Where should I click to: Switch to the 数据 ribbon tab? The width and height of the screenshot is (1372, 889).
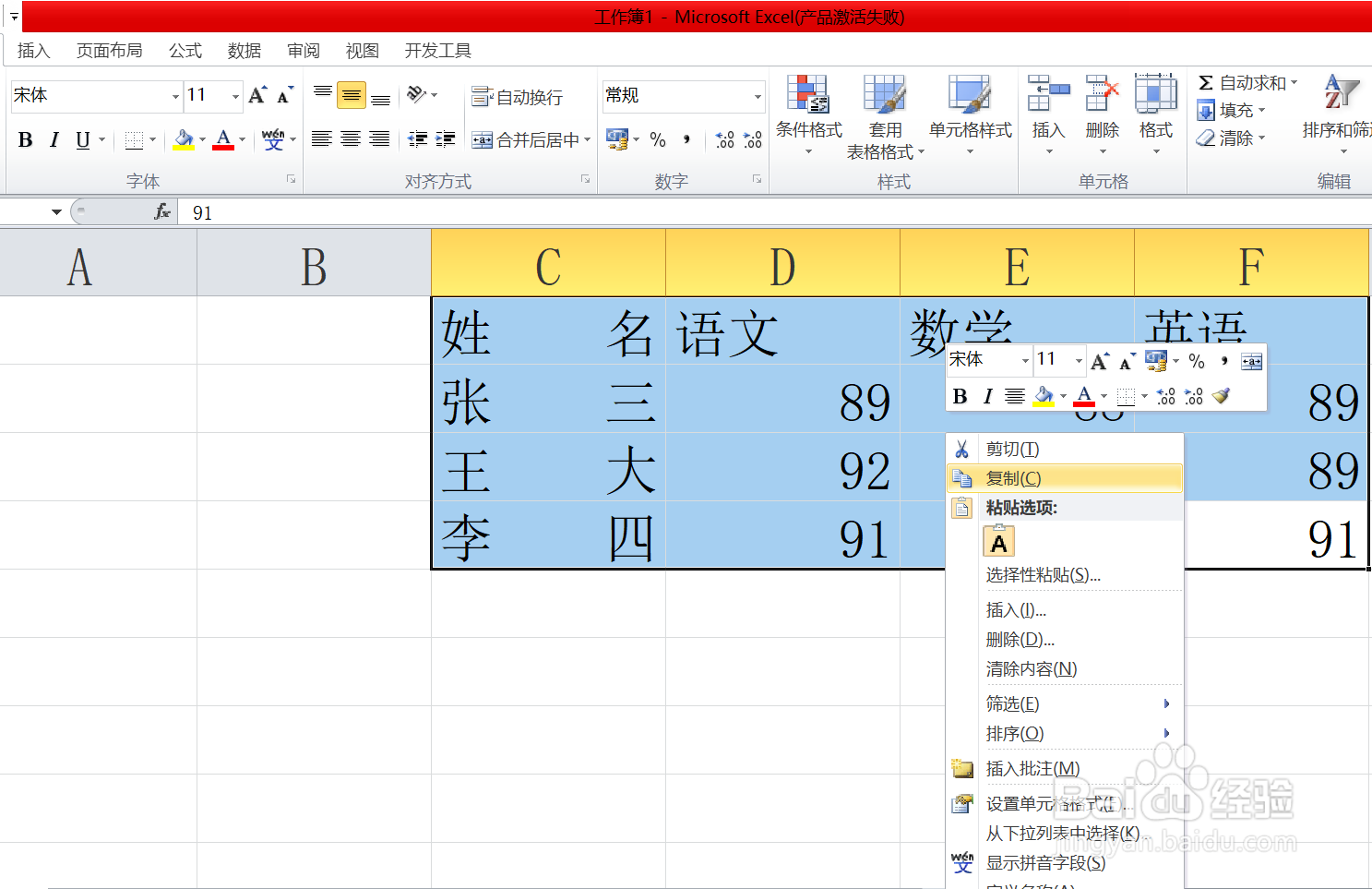tap(244, 51)
